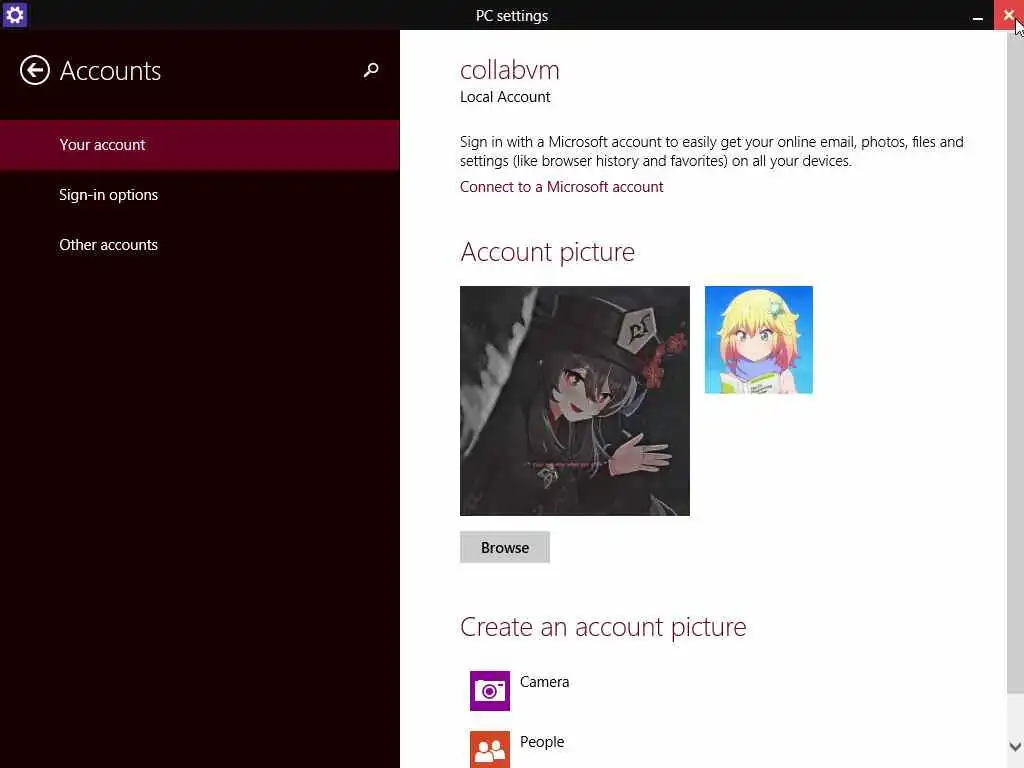Choose the blonde anime girl previous picture

point(759,340)
